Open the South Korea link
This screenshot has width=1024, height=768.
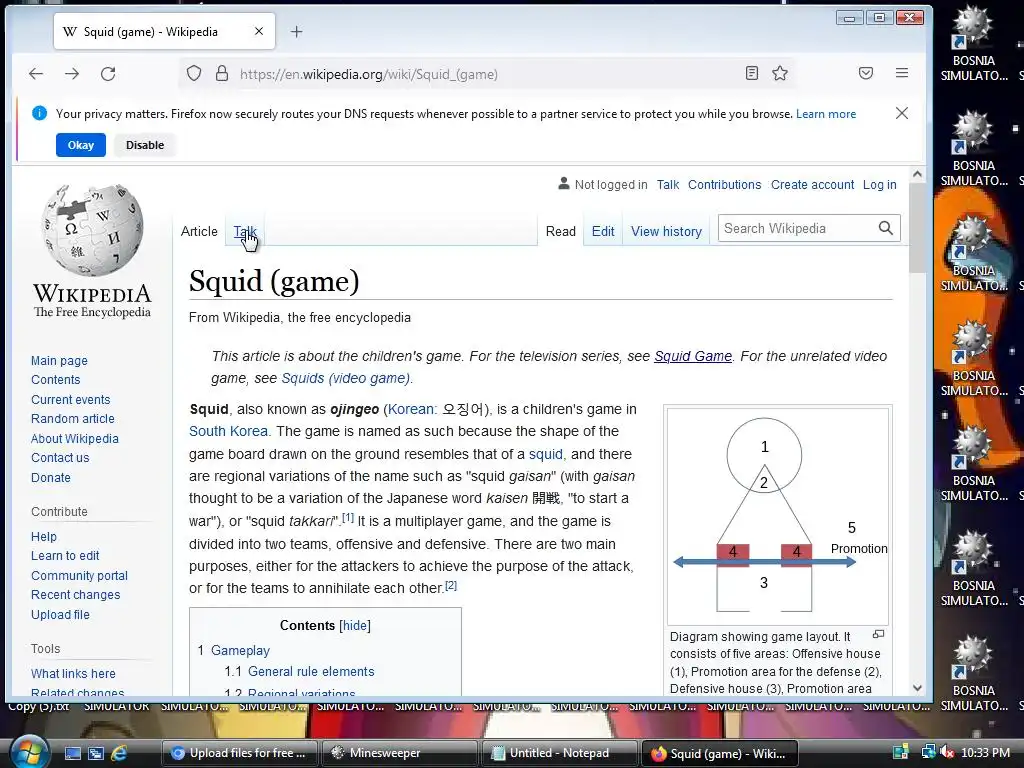[228, 431]
